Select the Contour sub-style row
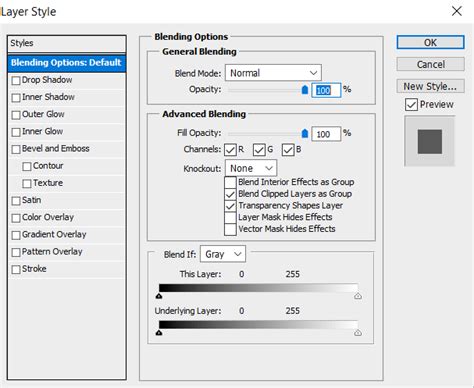474x388 pixels. [x=66, y=166]
